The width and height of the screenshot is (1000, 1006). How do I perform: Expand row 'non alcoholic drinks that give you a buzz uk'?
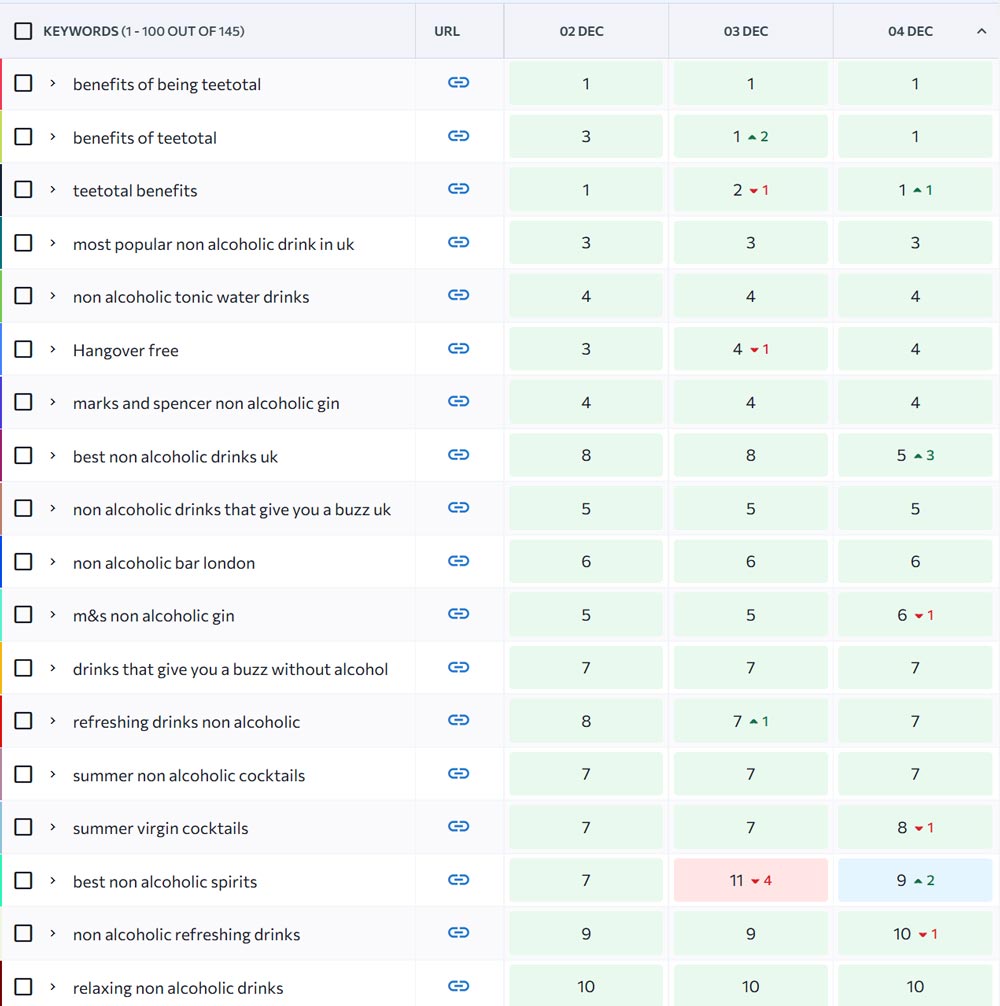tap(53, 508)
